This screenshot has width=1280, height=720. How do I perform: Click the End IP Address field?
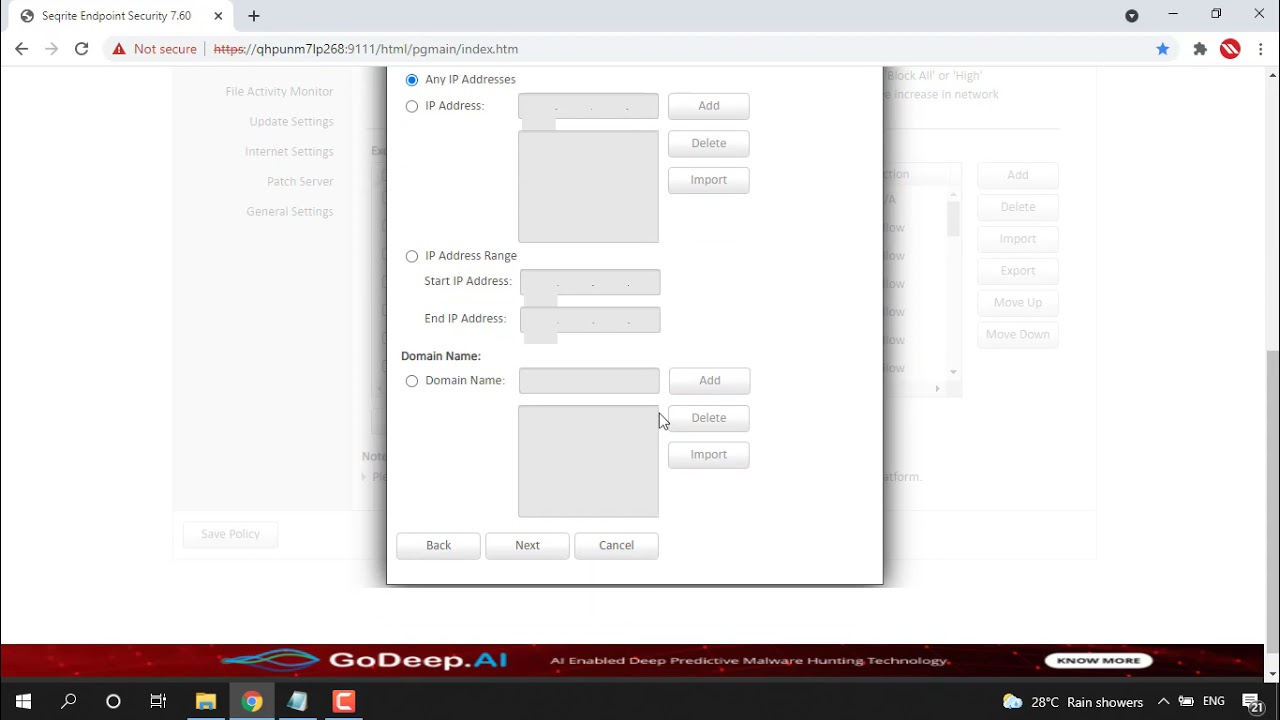[x=590, y=319]
